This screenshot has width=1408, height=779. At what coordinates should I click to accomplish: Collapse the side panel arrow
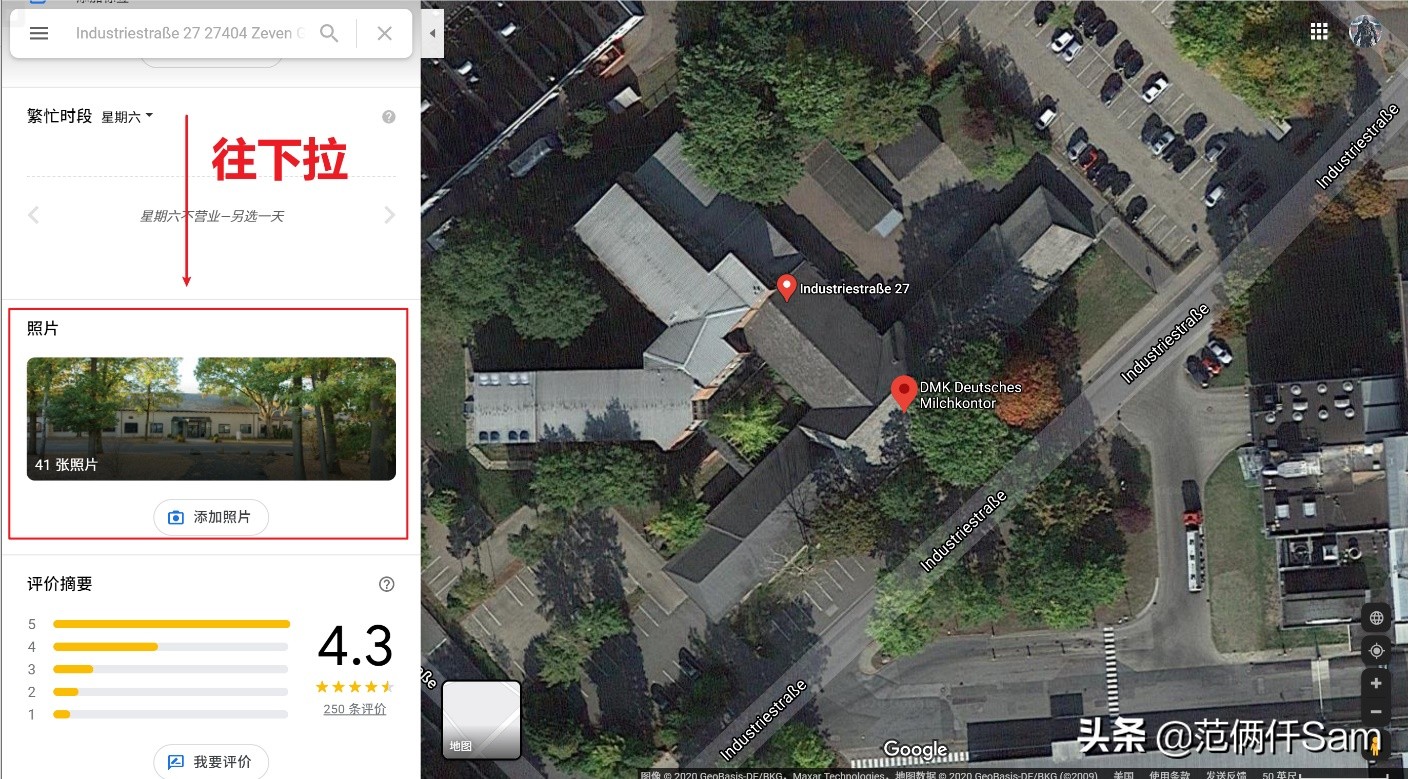click(433, 33)
